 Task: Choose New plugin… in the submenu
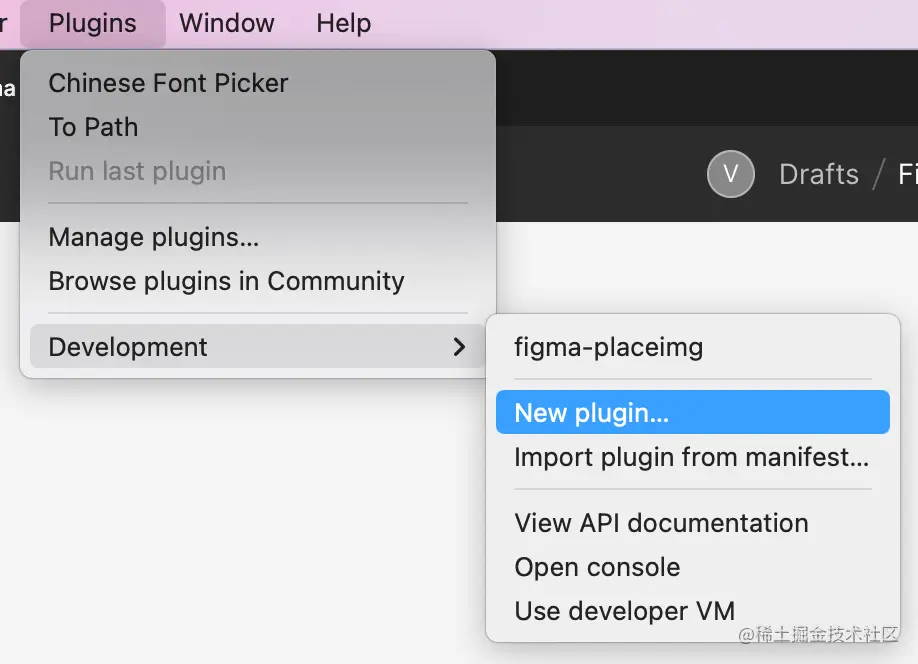click(591, 413)
